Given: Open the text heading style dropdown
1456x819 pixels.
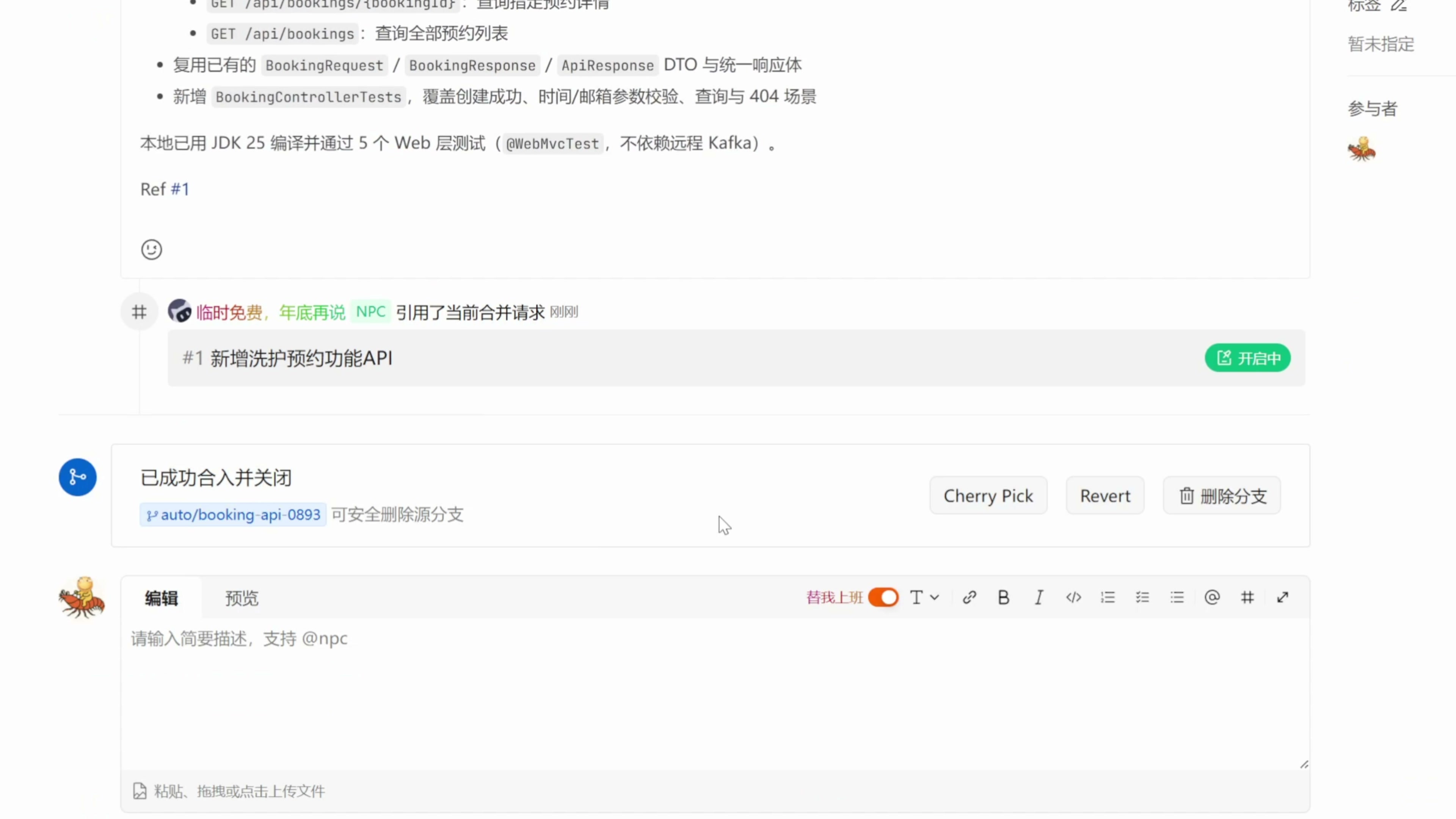Looking at the screenshot, I should point(924,598).
